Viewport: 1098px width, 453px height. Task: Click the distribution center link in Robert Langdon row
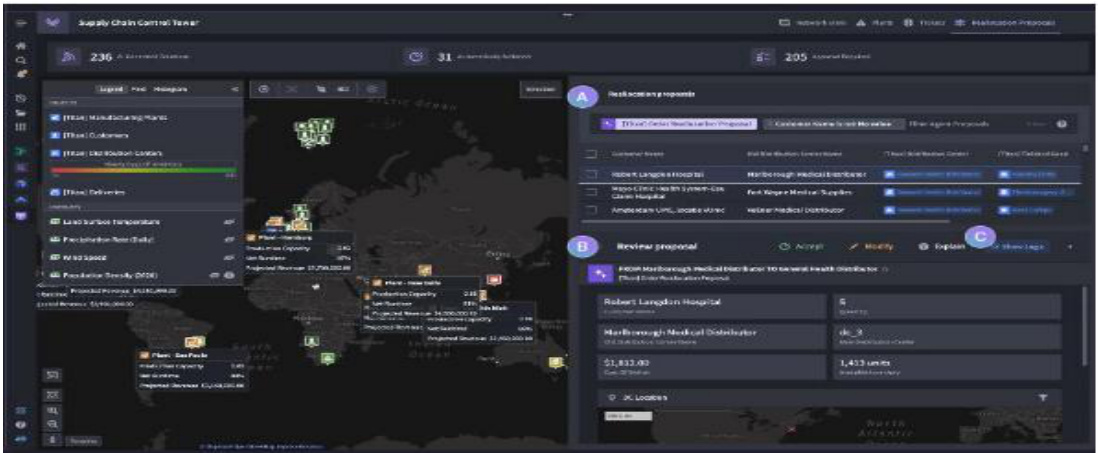[x=932, y=174]
